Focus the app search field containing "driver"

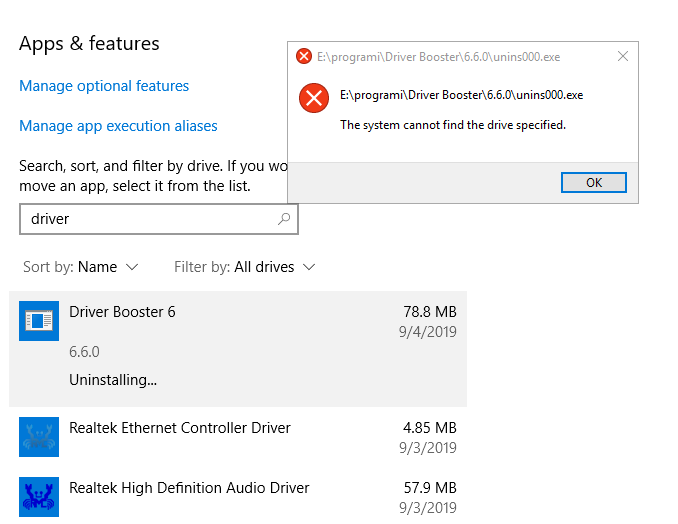159,219
